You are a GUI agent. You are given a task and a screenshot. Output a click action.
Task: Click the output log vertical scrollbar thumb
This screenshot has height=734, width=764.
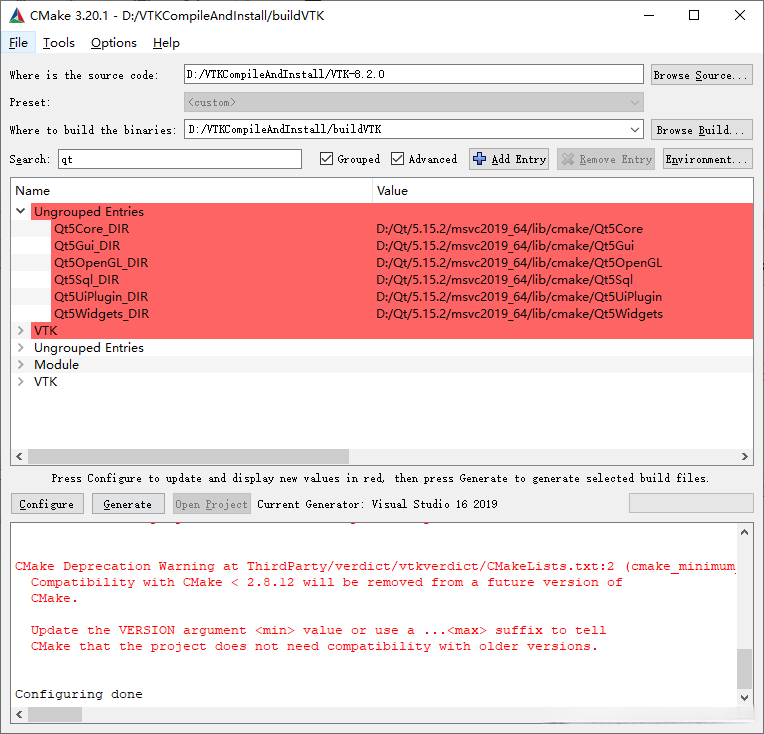click(x=745, y=668)
